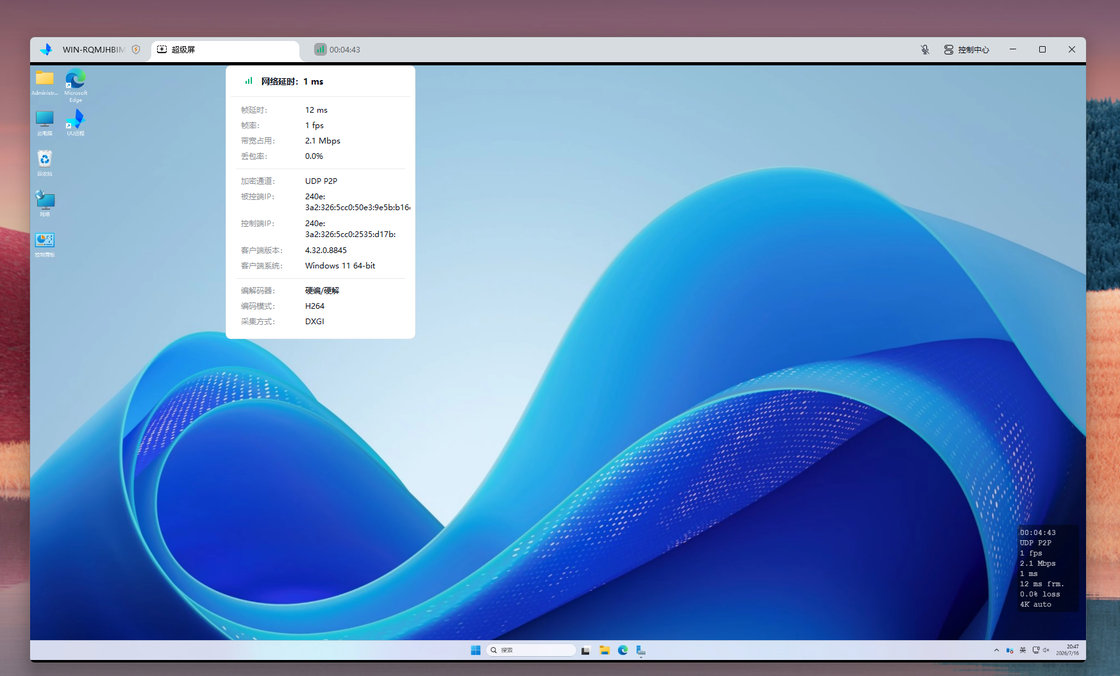The width and height of the screenshot is (1120, 676).
Task: Select the 控制面板 (Control Panel) desktop icon
Action: [44, 244]
